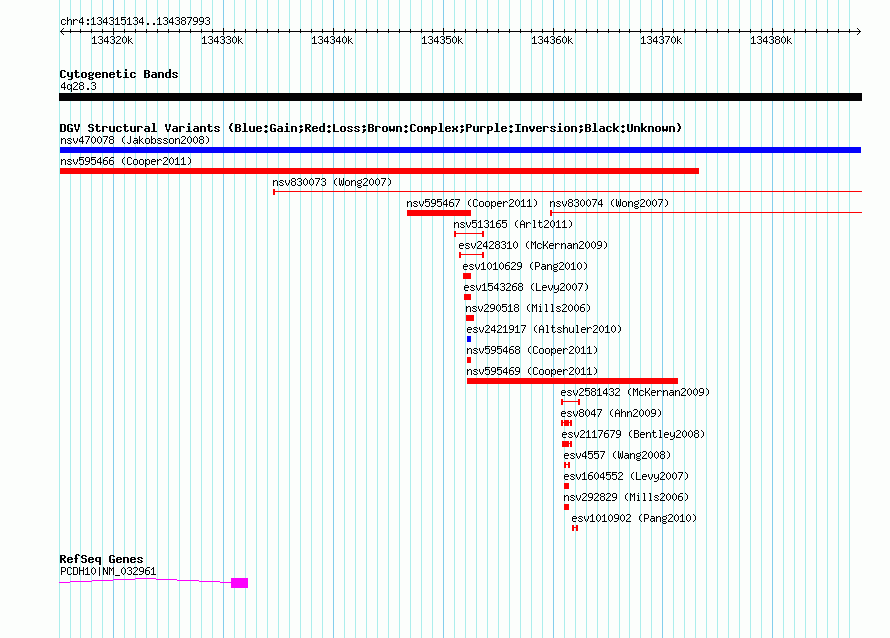Select esv2421917 (Altshuler2010) label

point(544,329)
